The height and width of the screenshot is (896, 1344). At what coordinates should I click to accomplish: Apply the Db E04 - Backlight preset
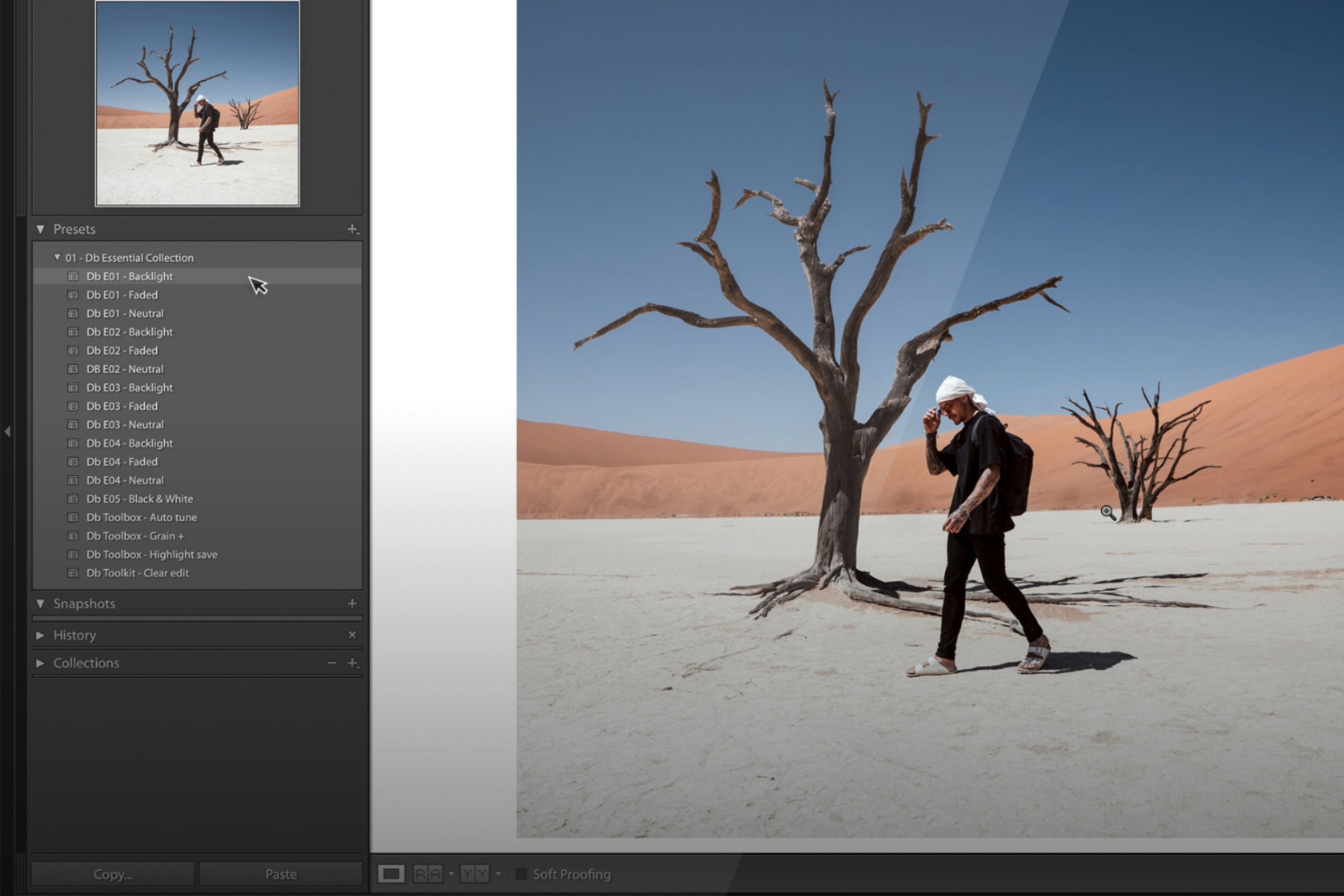click(197, 444)
